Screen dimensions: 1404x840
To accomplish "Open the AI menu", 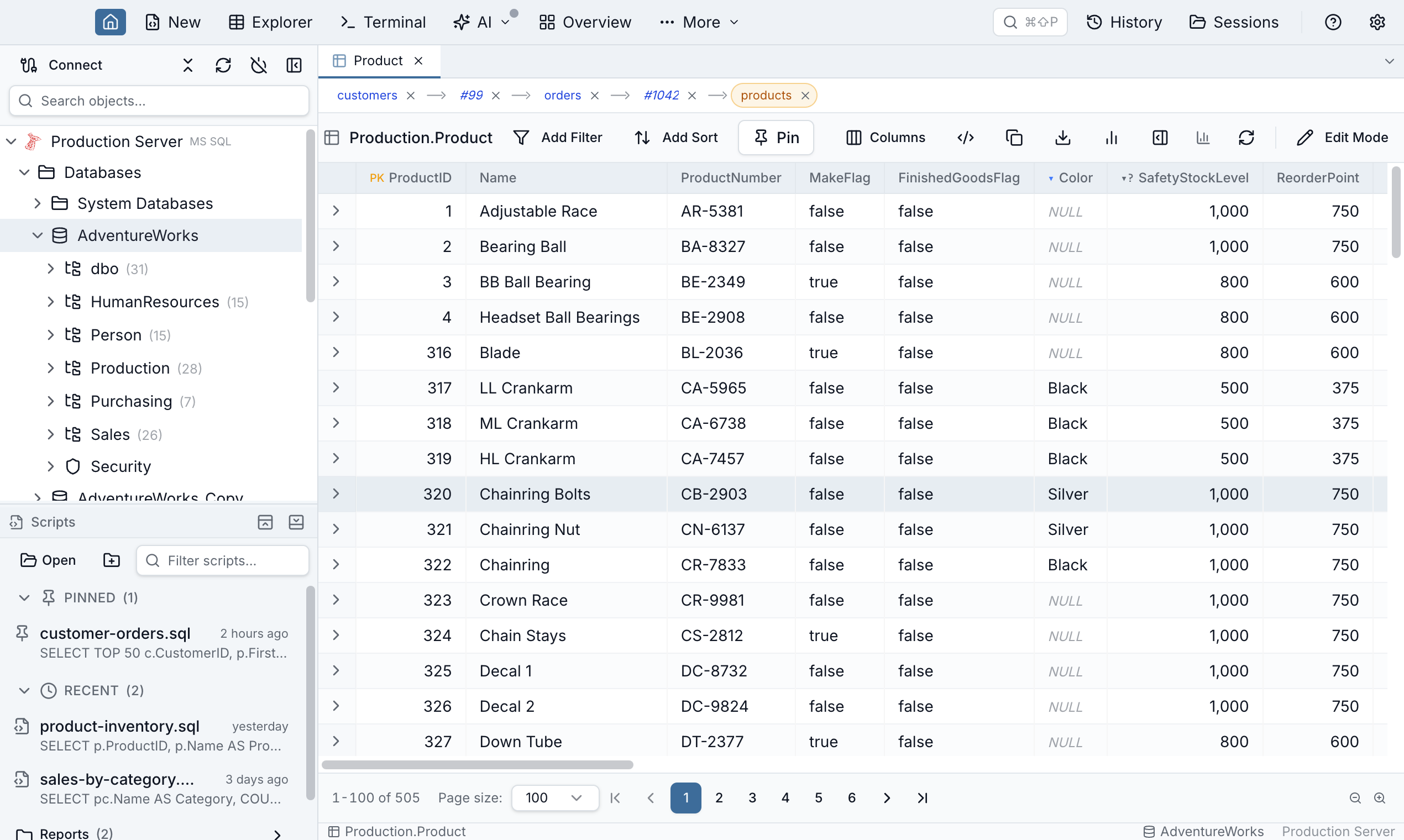I will point(482,22).
